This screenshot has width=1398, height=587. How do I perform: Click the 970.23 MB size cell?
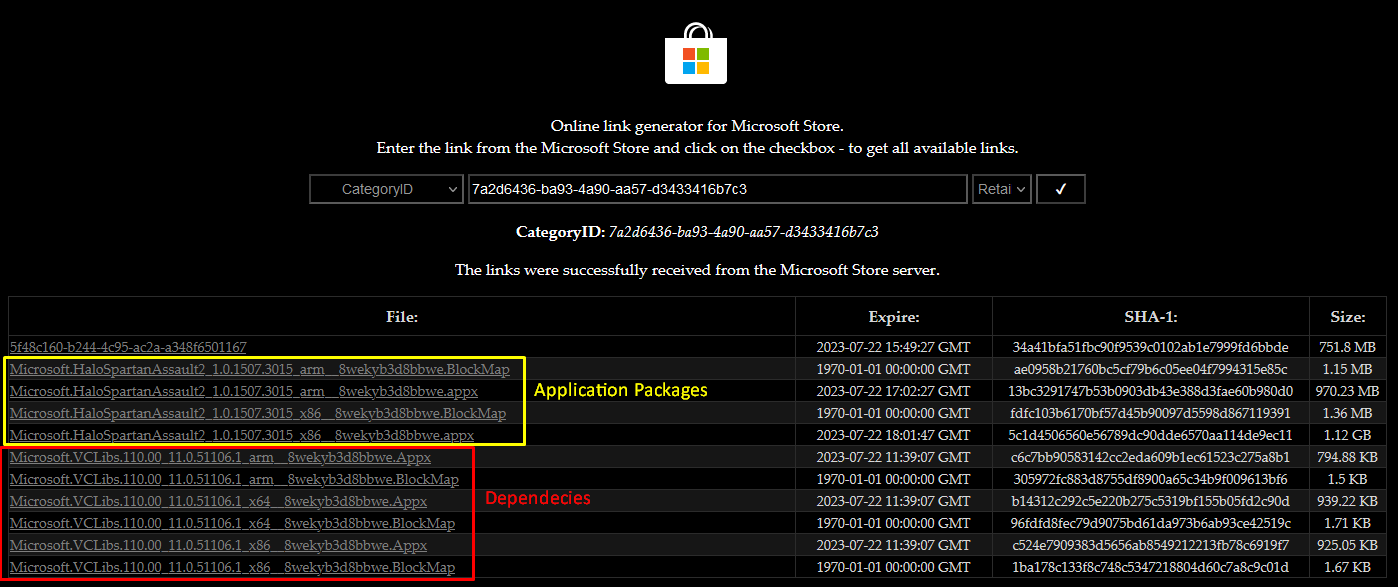1348,391
